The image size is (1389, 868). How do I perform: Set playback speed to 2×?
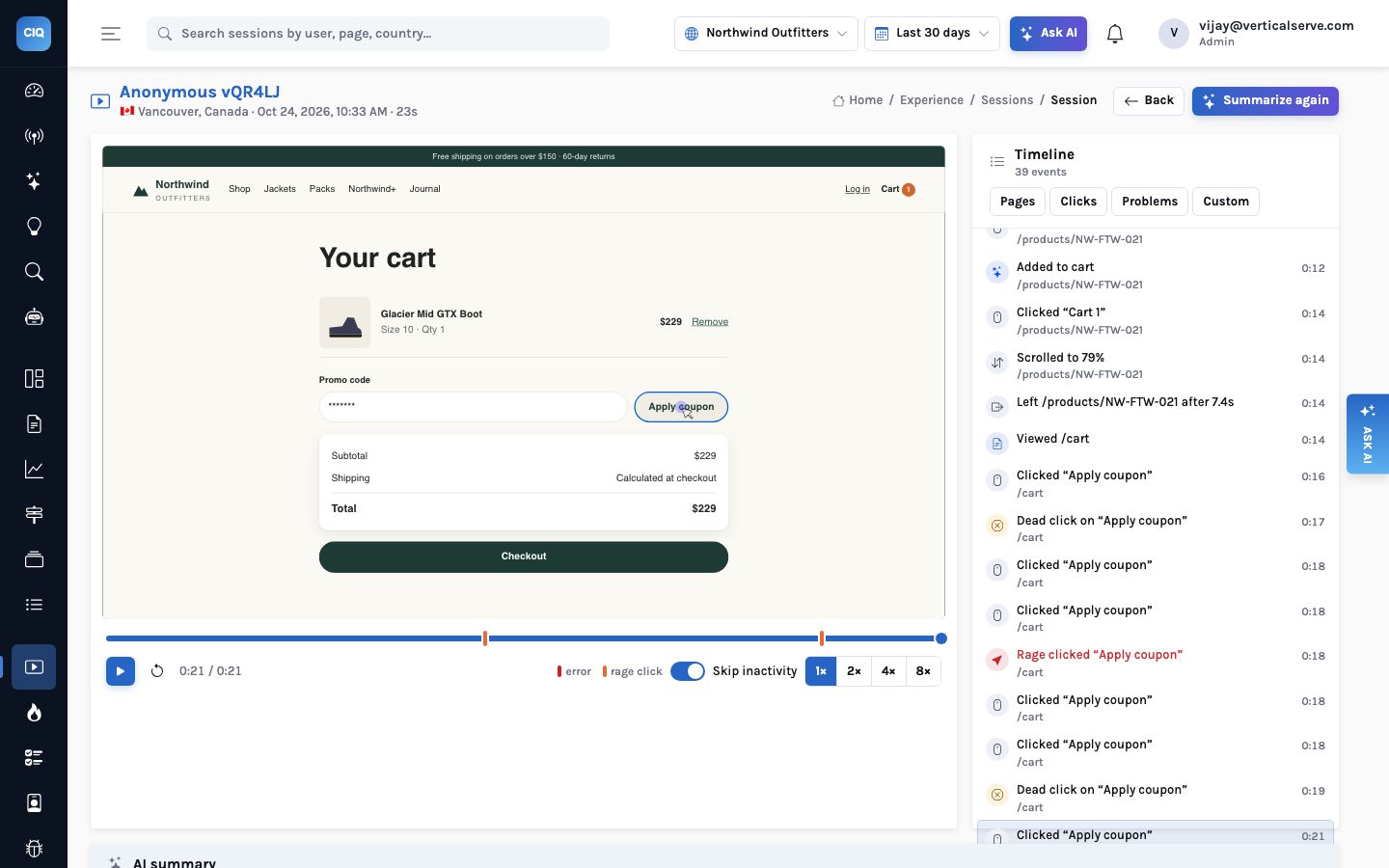[855, 671]
